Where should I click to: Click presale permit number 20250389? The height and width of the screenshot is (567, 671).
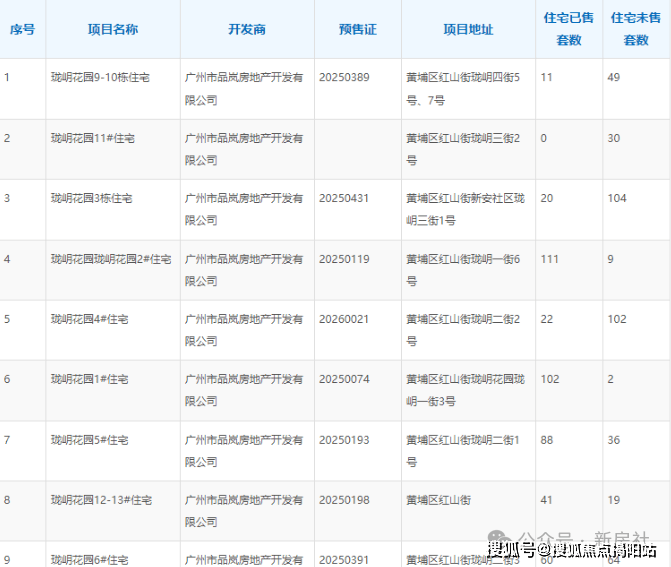(x=344, y=77)
